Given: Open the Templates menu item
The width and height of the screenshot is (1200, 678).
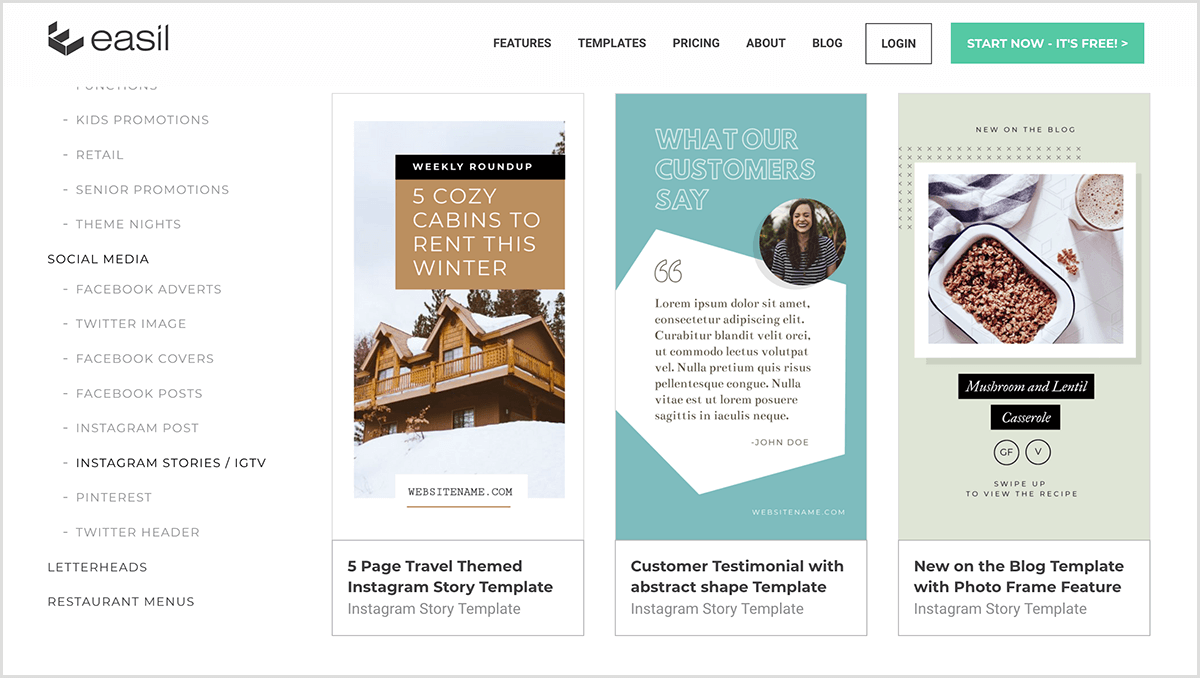Looking at the screenshot, I should [612, 43].
